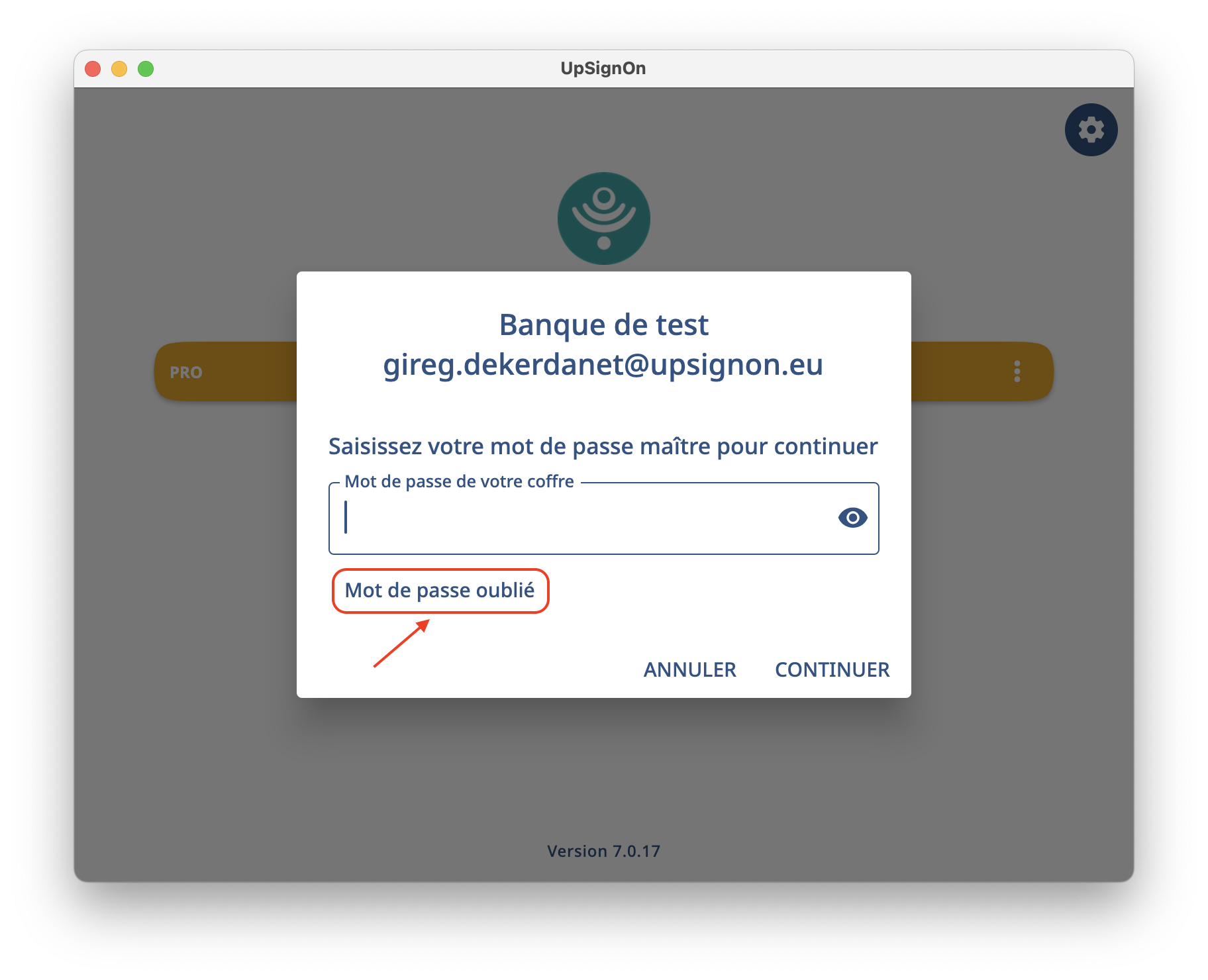Click the "Banque de test" heading
This screenshot has width=1208, height=980.
click(x=603, y=325)
